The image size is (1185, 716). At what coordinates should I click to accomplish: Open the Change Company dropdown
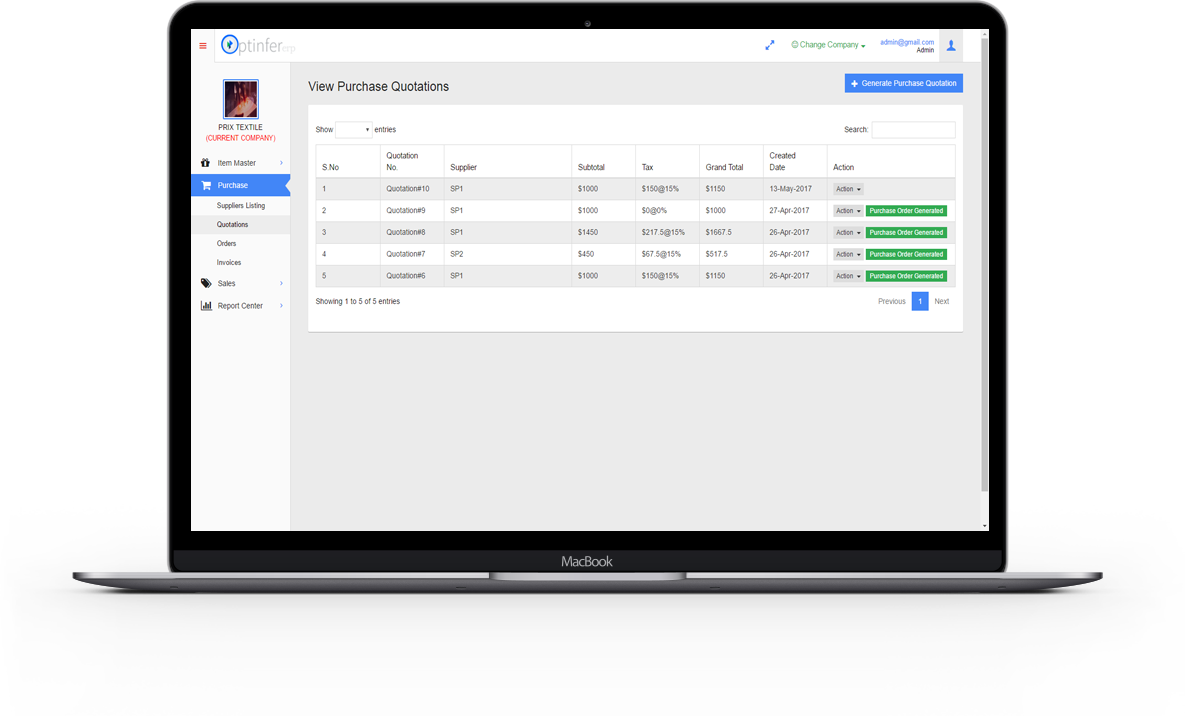(828, 45)
